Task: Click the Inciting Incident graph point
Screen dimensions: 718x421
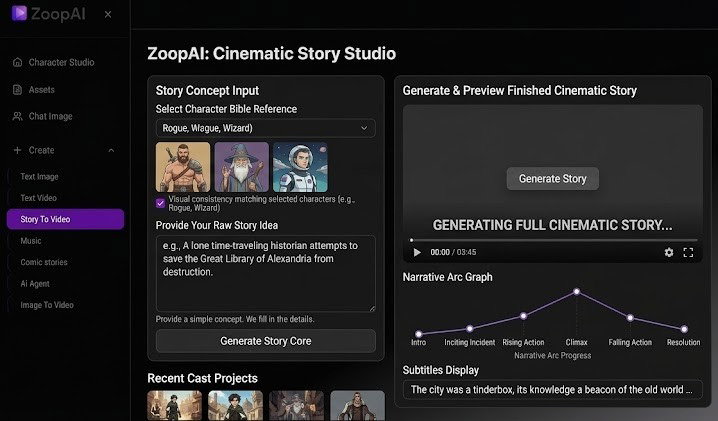Action: (x=469, y=328)
